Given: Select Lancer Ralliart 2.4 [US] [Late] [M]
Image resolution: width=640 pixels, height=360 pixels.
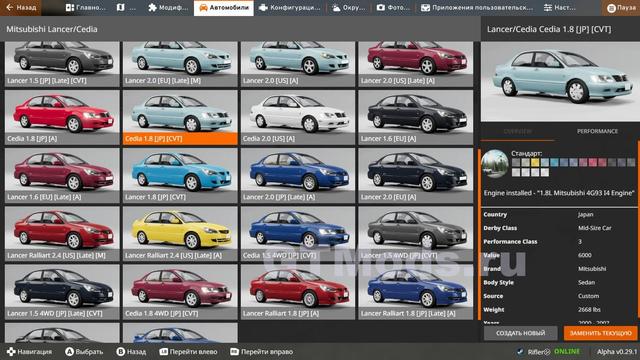Looking at the screenshot, I should (62, 234).
